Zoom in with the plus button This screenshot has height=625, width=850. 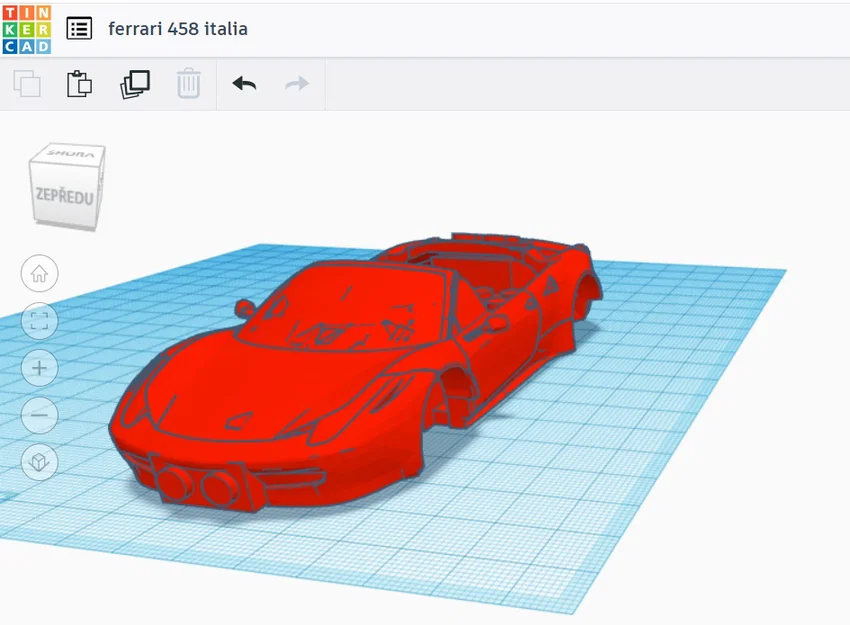pyautogui.click(x=39, y=368)
